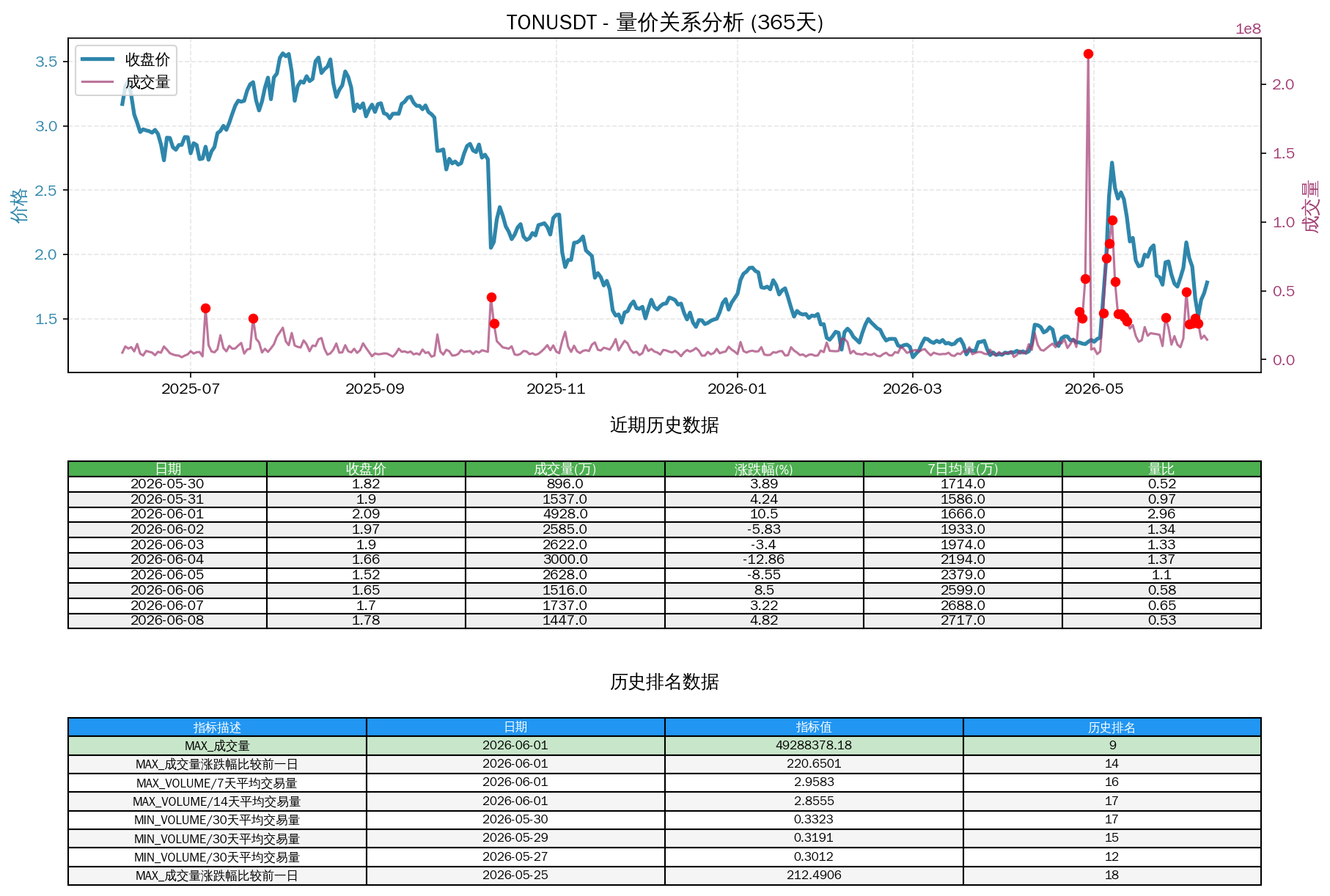Select the 2026-06-01 date cell in recent data table
This screenshot has width=1330, height=896.
point(168,514)
